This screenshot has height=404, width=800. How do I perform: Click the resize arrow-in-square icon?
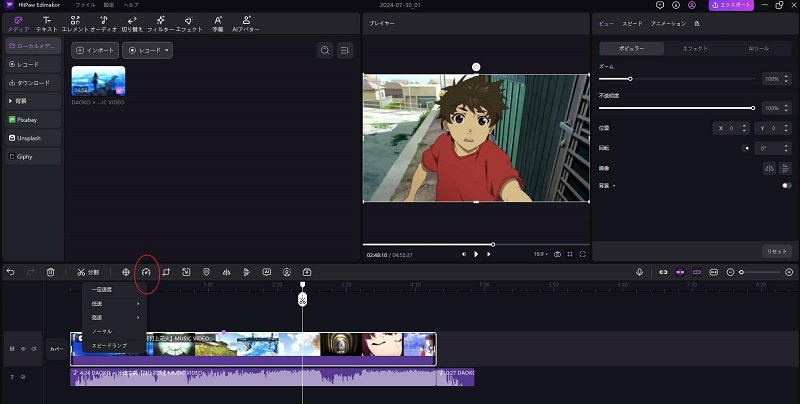[186, 272]
